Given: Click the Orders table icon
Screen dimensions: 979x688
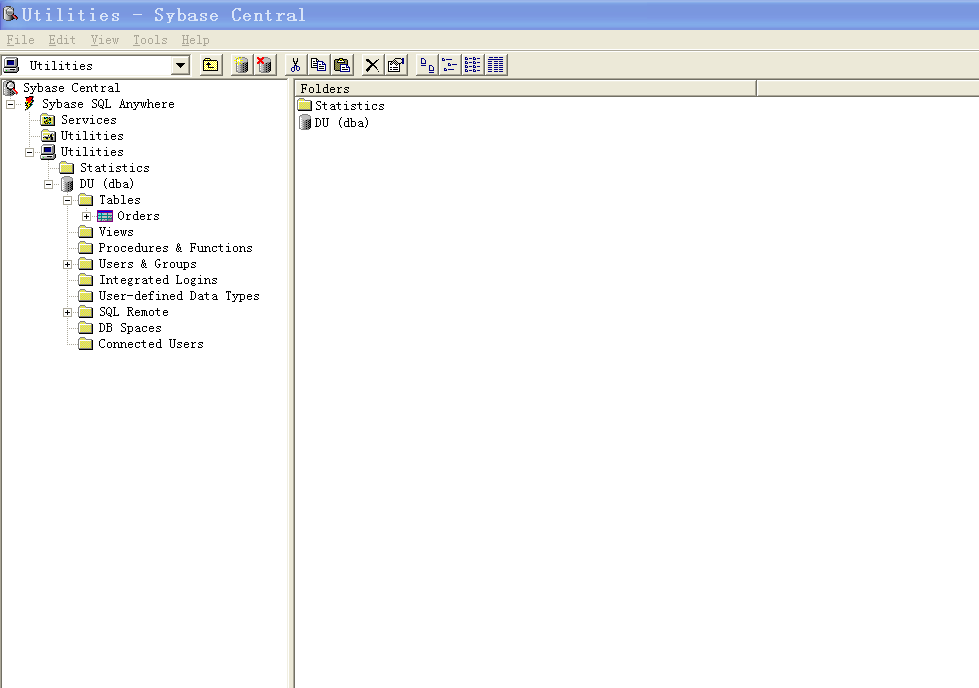Looking at the screenshot, I should click(105, 216).
